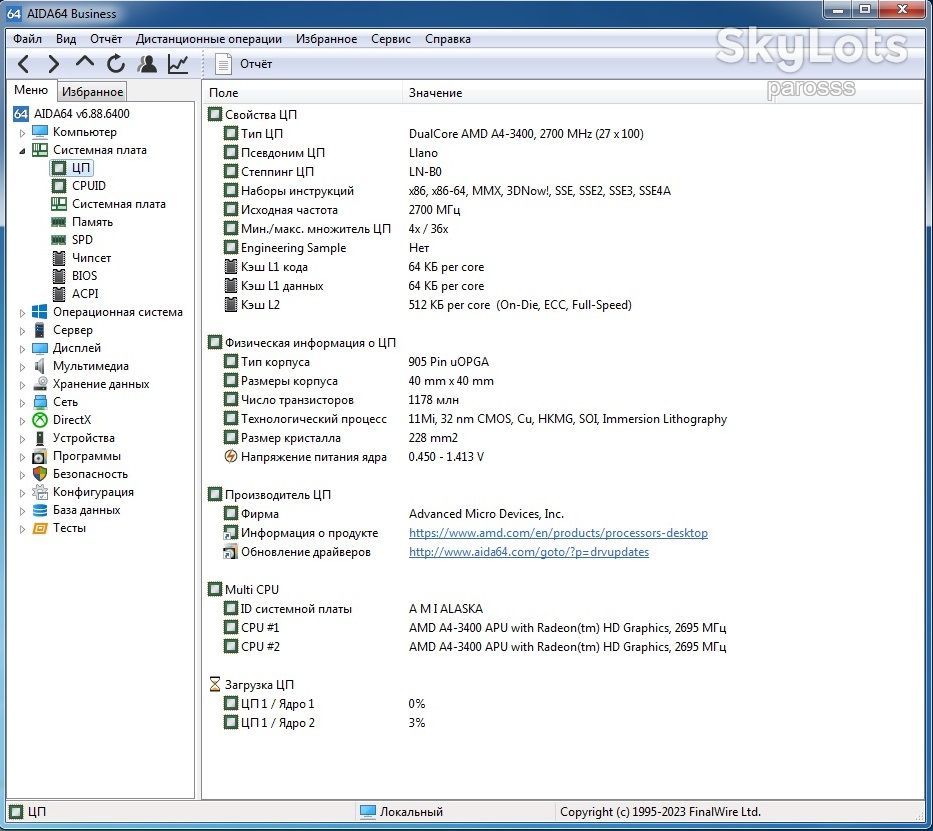The image size is (933, 831).
Task: Expand the Компьютер tree node
Action: (x=23, y=132)
